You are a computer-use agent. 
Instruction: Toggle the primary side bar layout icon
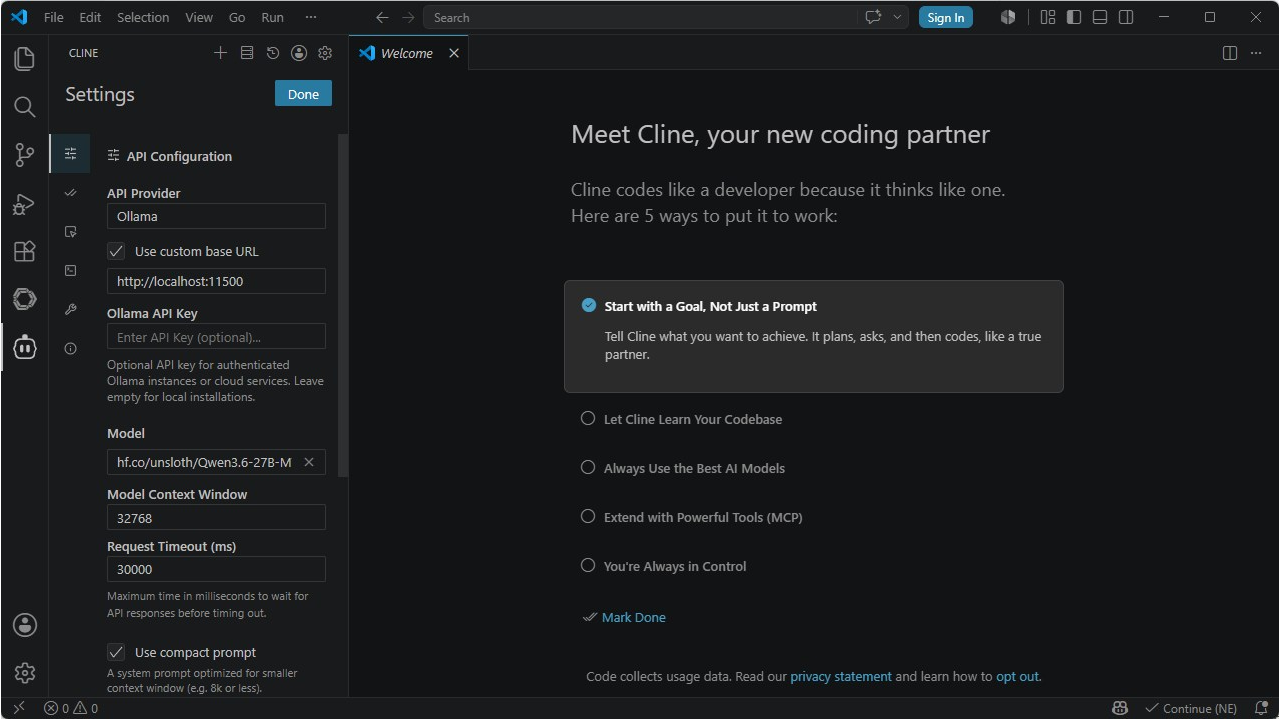click(x=1074, y=17)
